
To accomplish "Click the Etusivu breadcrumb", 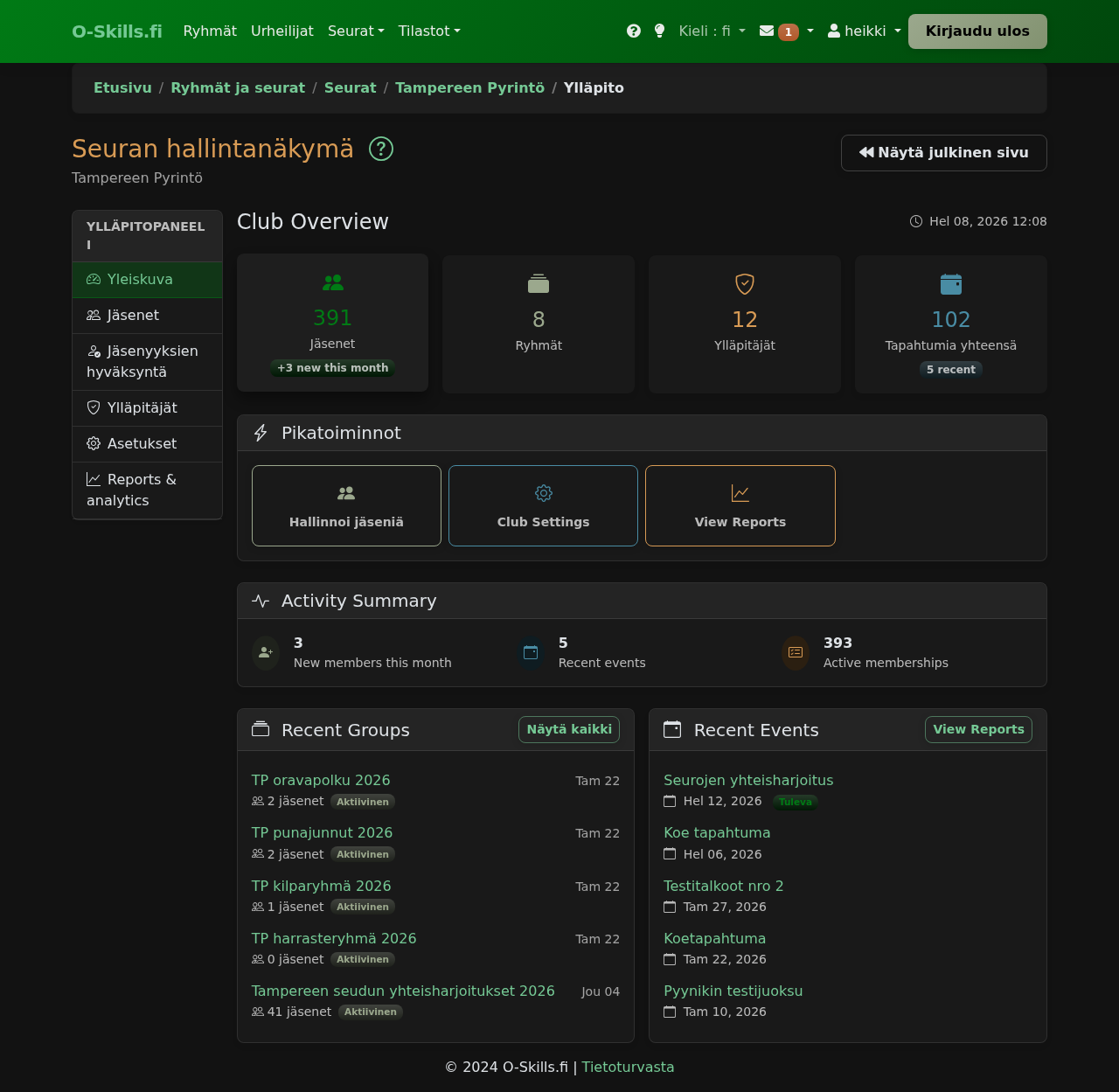I will [122, 87].
